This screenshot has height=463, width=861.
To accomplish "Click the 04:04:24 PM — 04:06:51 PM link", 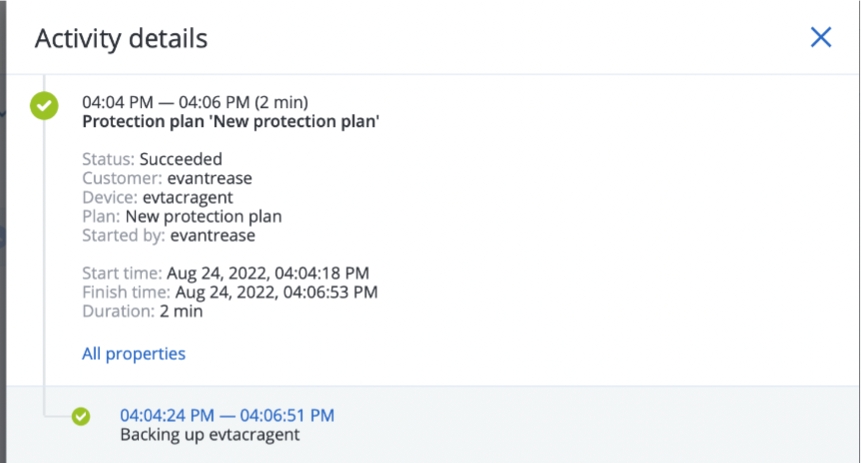I will tap(227, 415).
